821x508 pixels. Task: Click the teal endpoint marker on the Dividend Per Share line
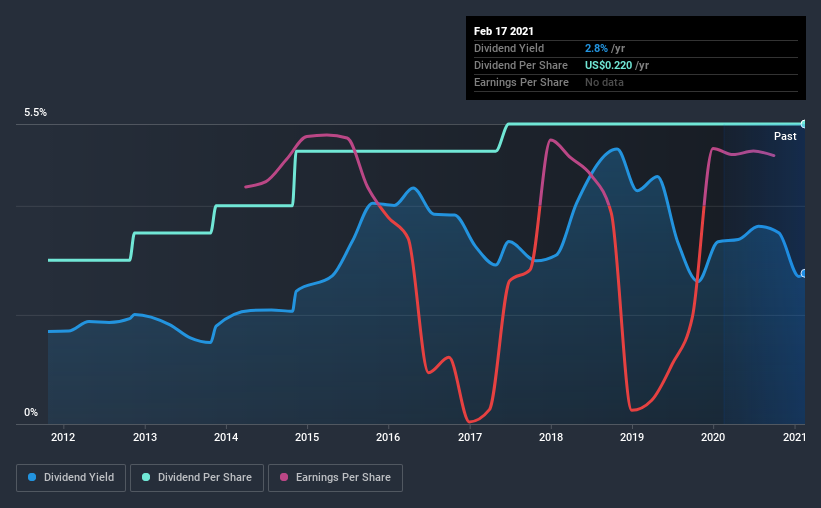click(x=803, y=124)
